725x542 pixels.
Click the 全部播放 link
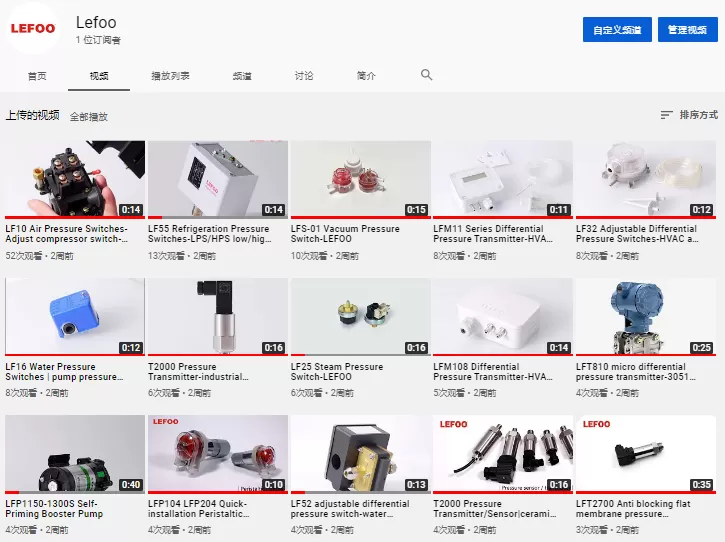pos(89,117)
